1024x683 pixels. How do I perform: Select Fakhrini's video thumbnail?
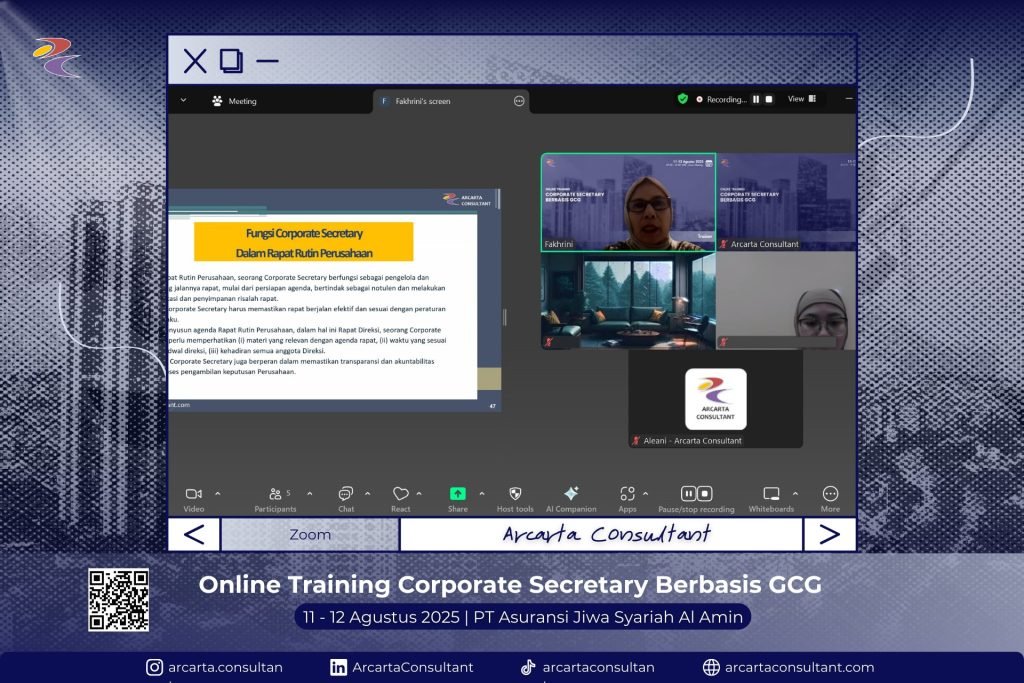(628, 201)
